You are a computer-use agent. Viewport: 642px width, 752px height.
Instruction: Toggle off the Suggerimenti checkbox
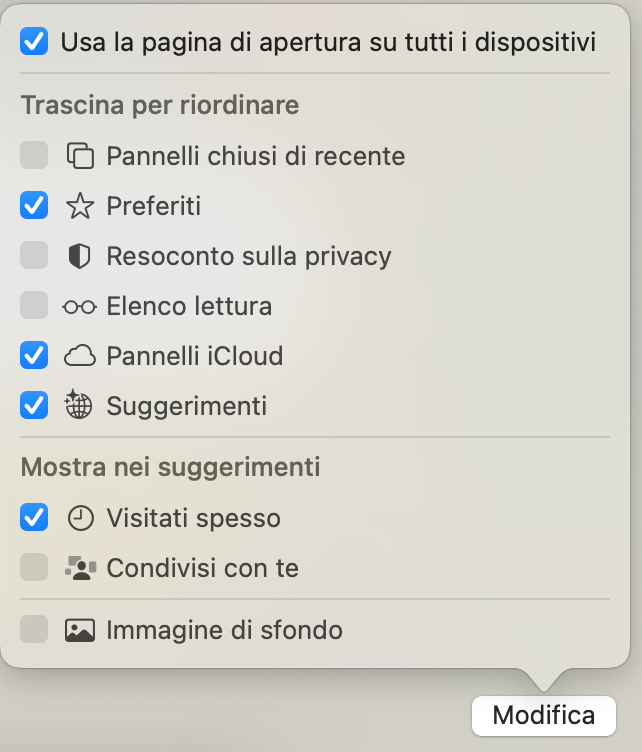pyautogui.click(x=34, y=406)
